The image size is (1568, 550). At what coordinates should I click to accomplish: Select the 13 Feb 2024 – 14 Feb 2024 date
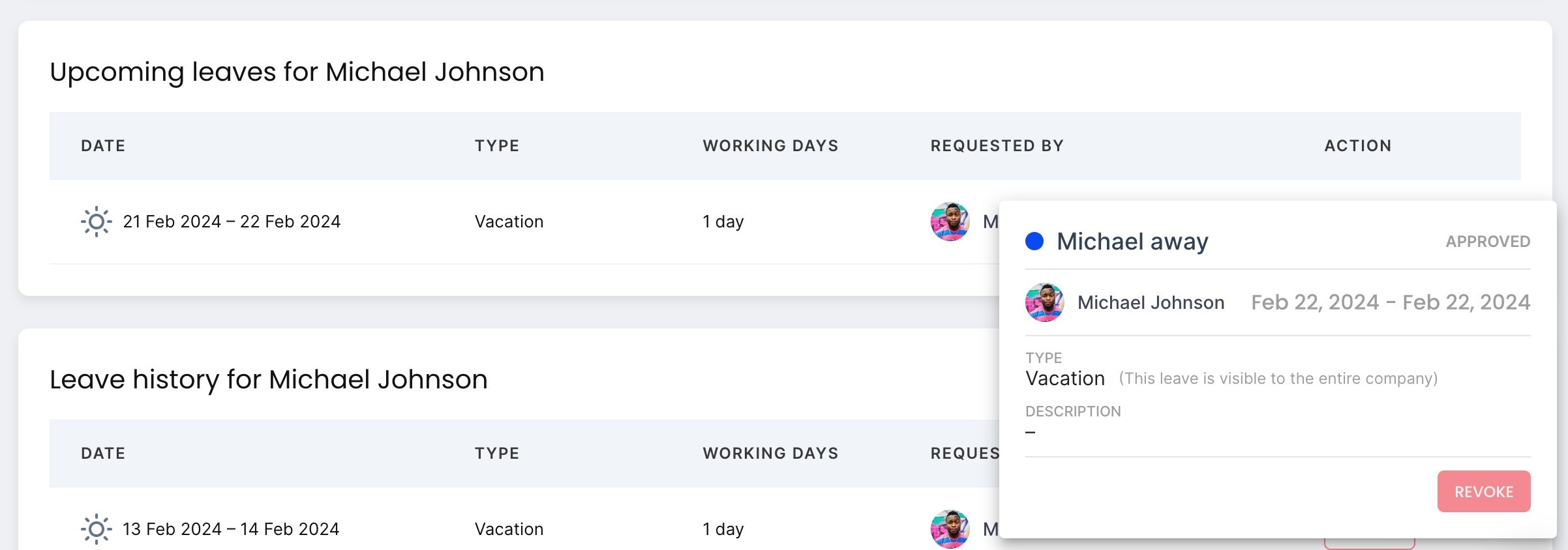[231, 529]
